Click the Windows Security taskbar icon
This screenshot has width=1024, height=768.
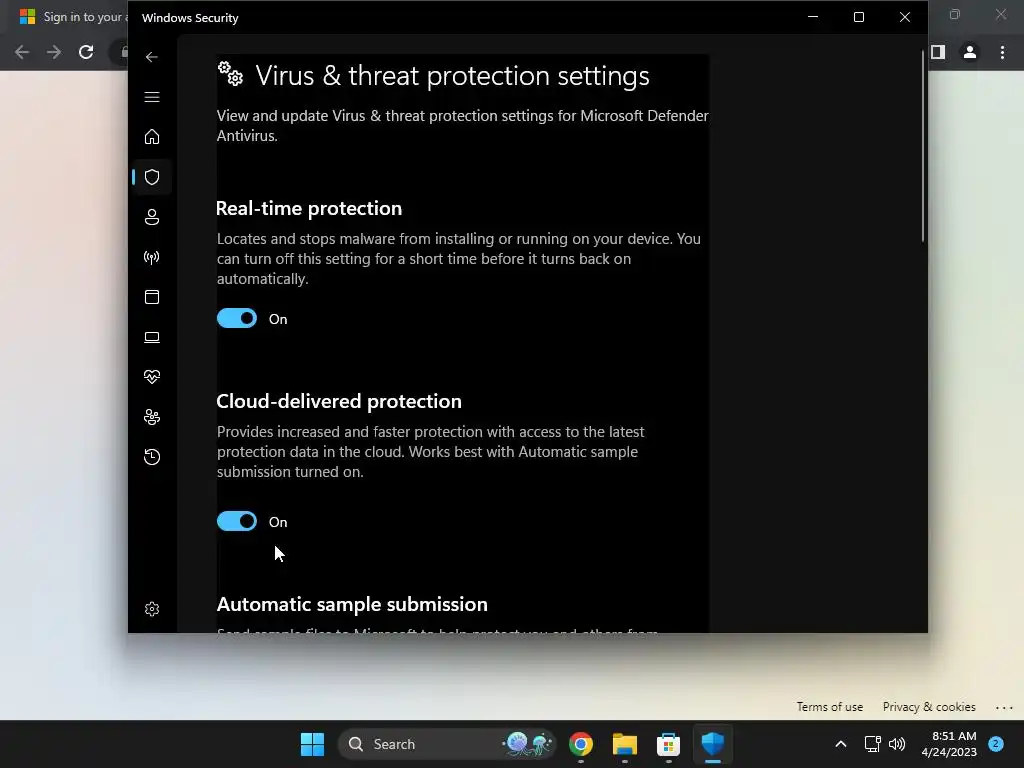pos(712,744)
